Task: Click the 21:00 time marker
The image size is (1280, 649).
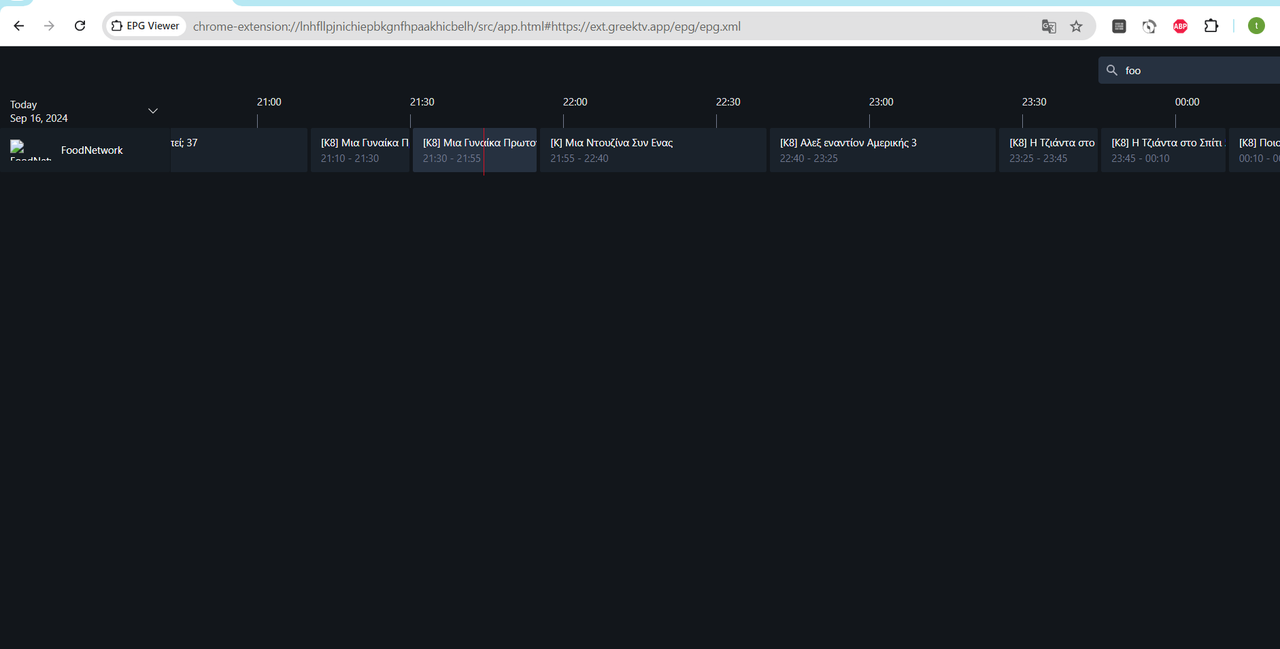Action: click(x=269, y=102)
